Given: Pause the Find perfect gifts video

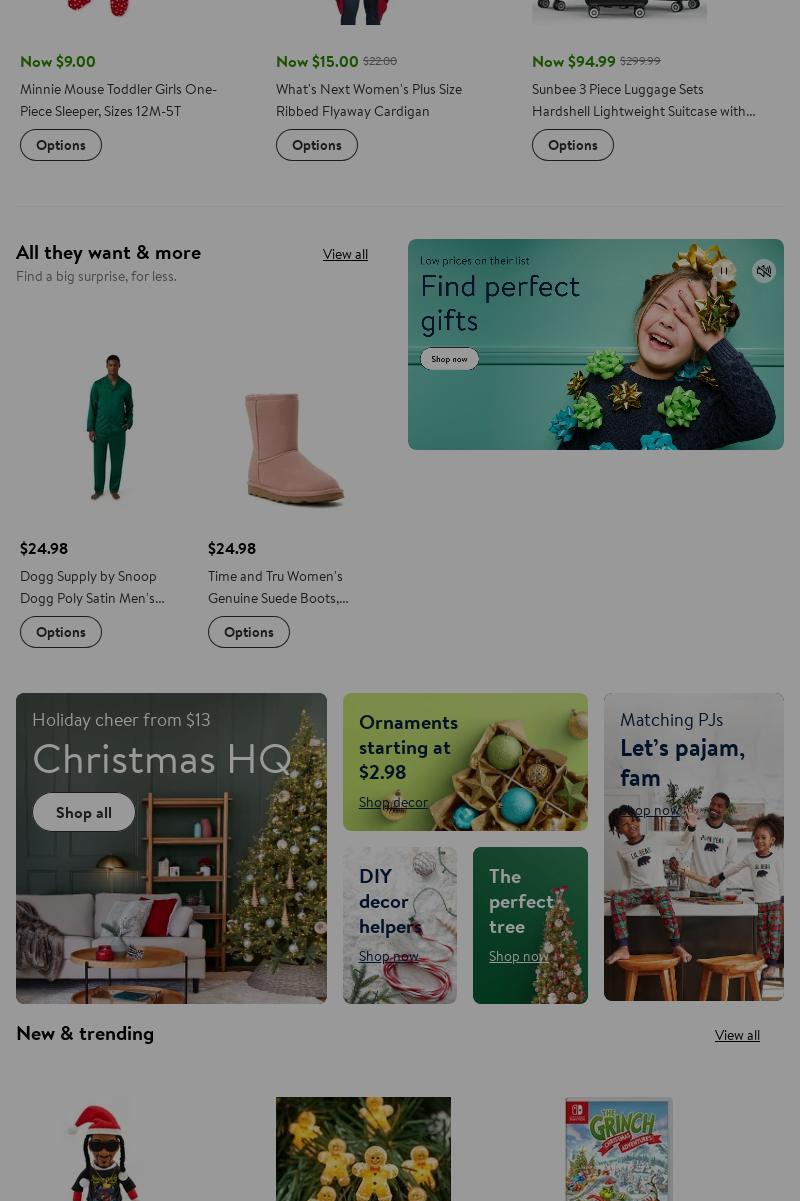Looking at the screenshot, I should point(724,271).
